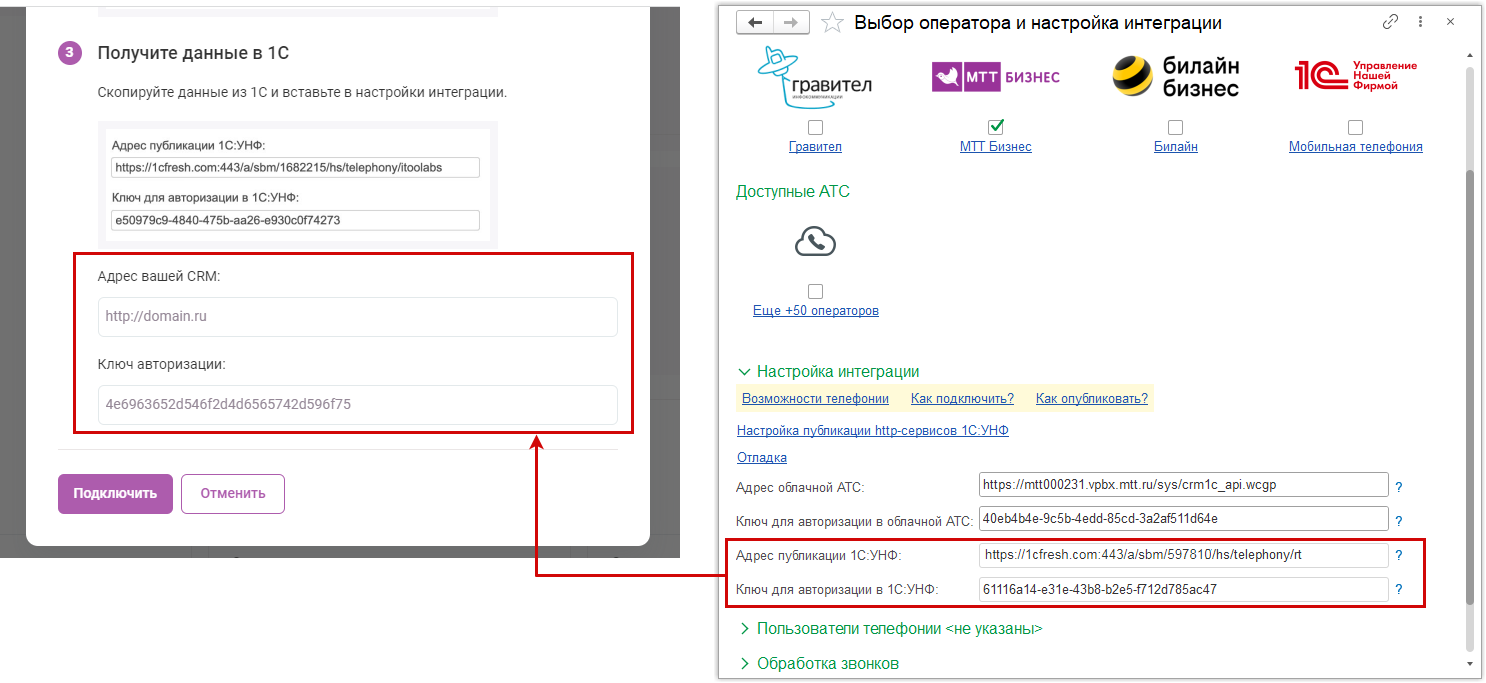Add window to favorites with star icon
The width and height of the screenshot is (1486, 683).
pyautogui.click(x=832, y=22)
